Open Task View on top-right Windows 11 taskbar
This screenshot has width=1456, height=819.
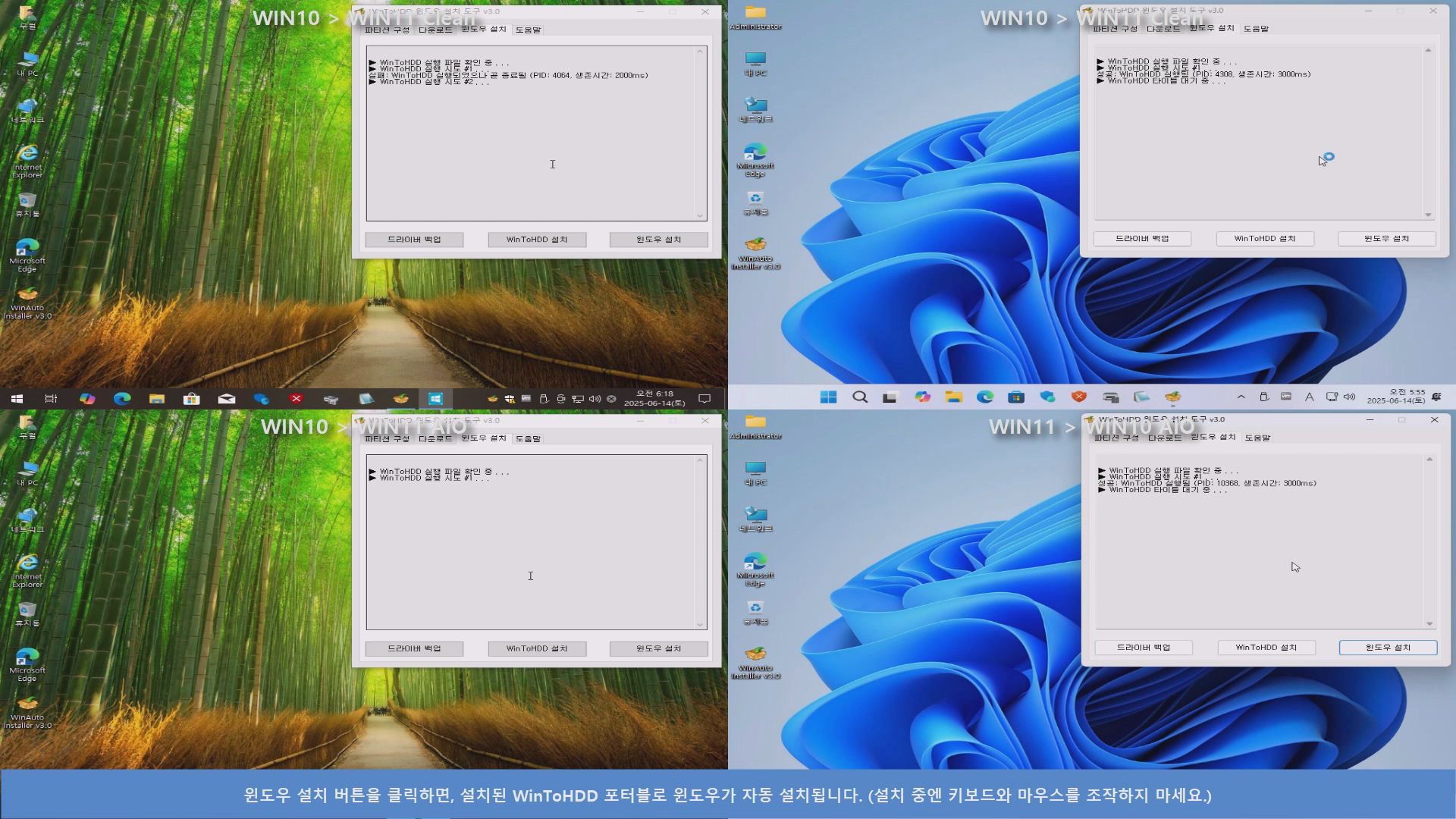(x=890, y=397)
